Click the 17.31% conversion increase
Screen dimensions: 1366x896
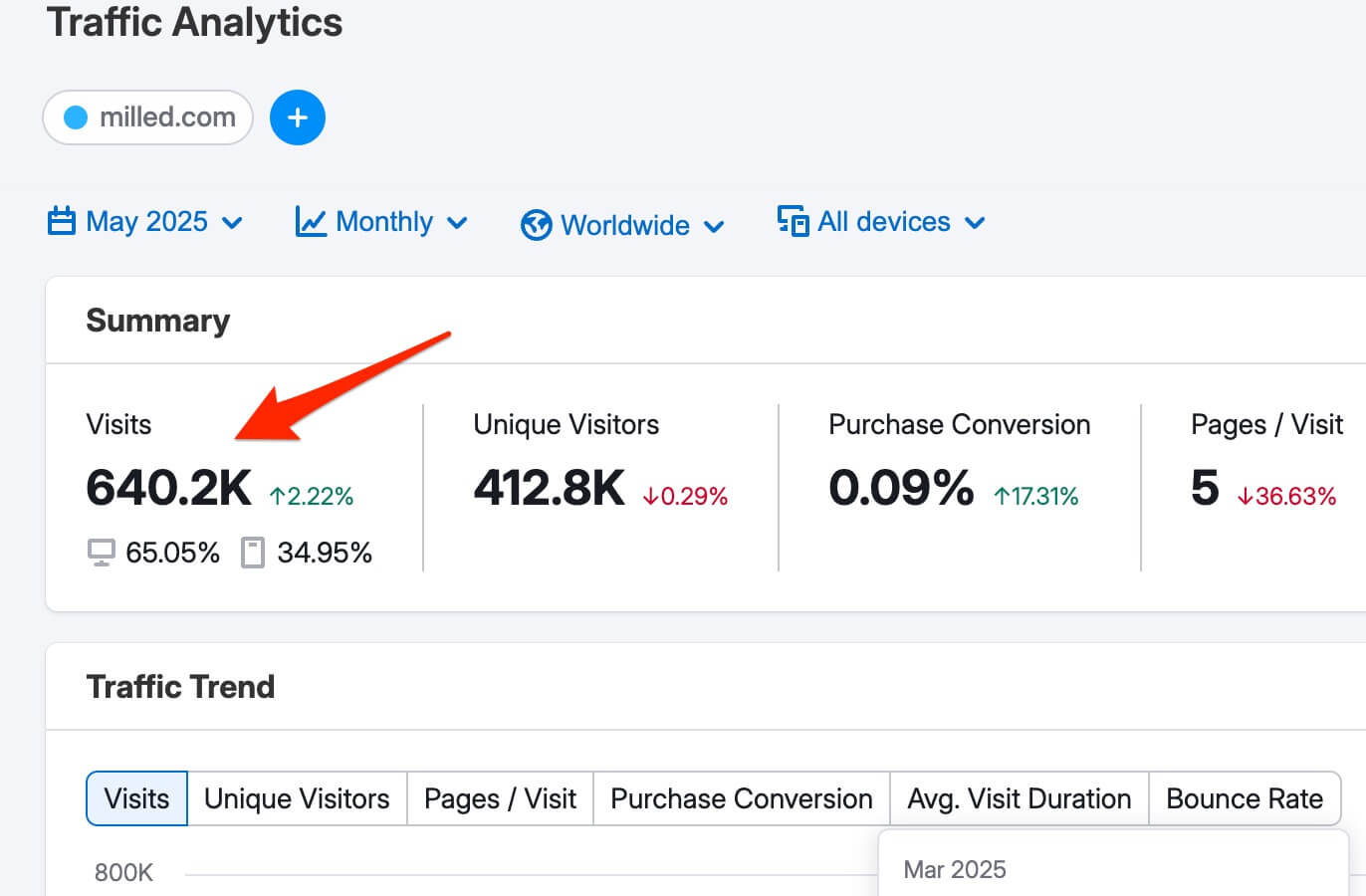[1036, 496]
